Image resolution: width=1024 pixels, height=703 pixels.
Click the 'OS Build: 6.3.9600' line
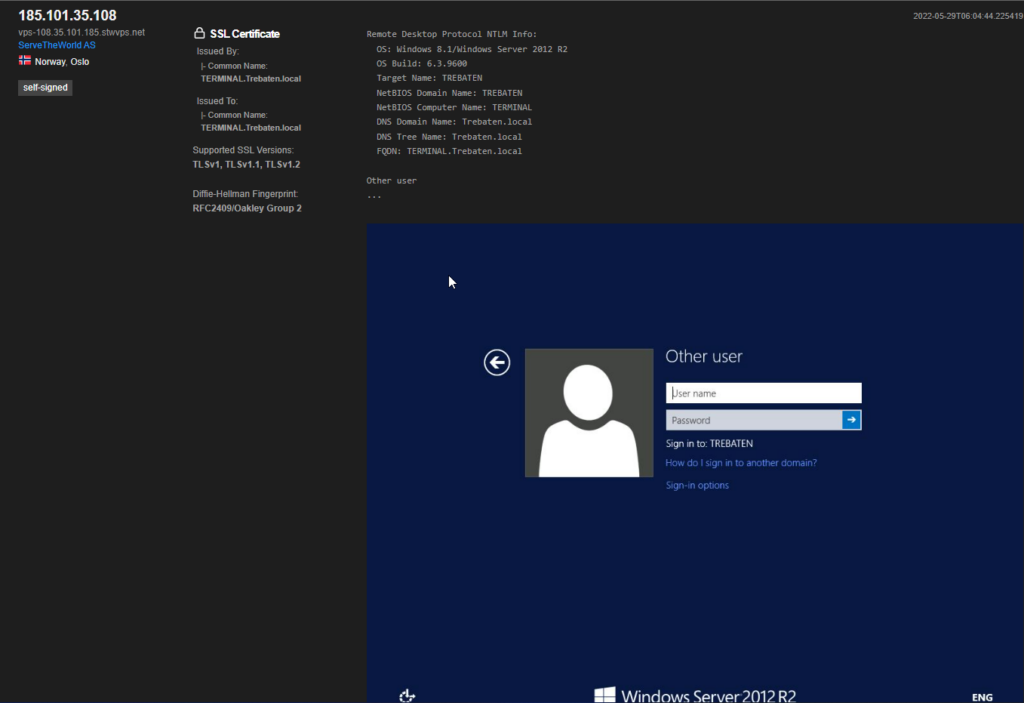(421, 63)
